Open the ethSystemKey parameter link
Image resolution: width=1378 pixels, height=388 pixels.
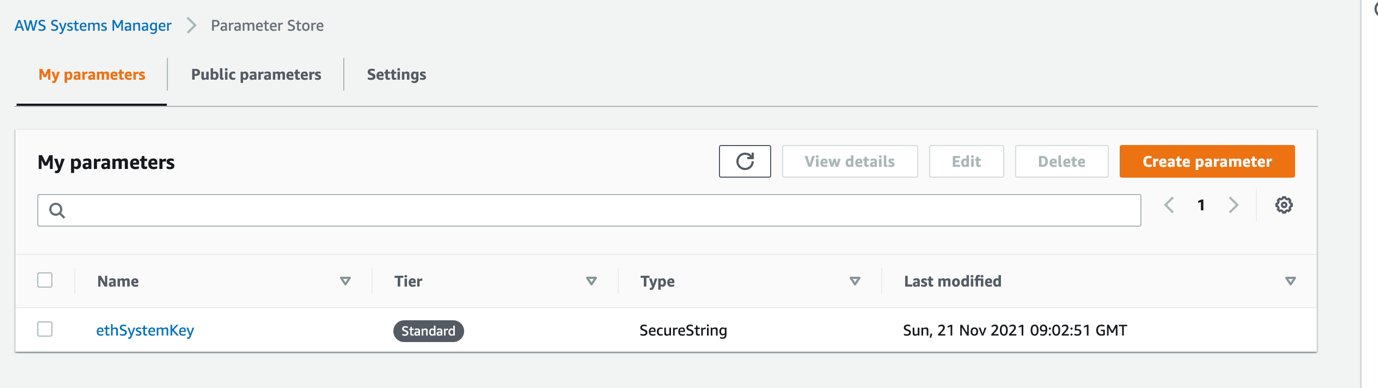145,330
